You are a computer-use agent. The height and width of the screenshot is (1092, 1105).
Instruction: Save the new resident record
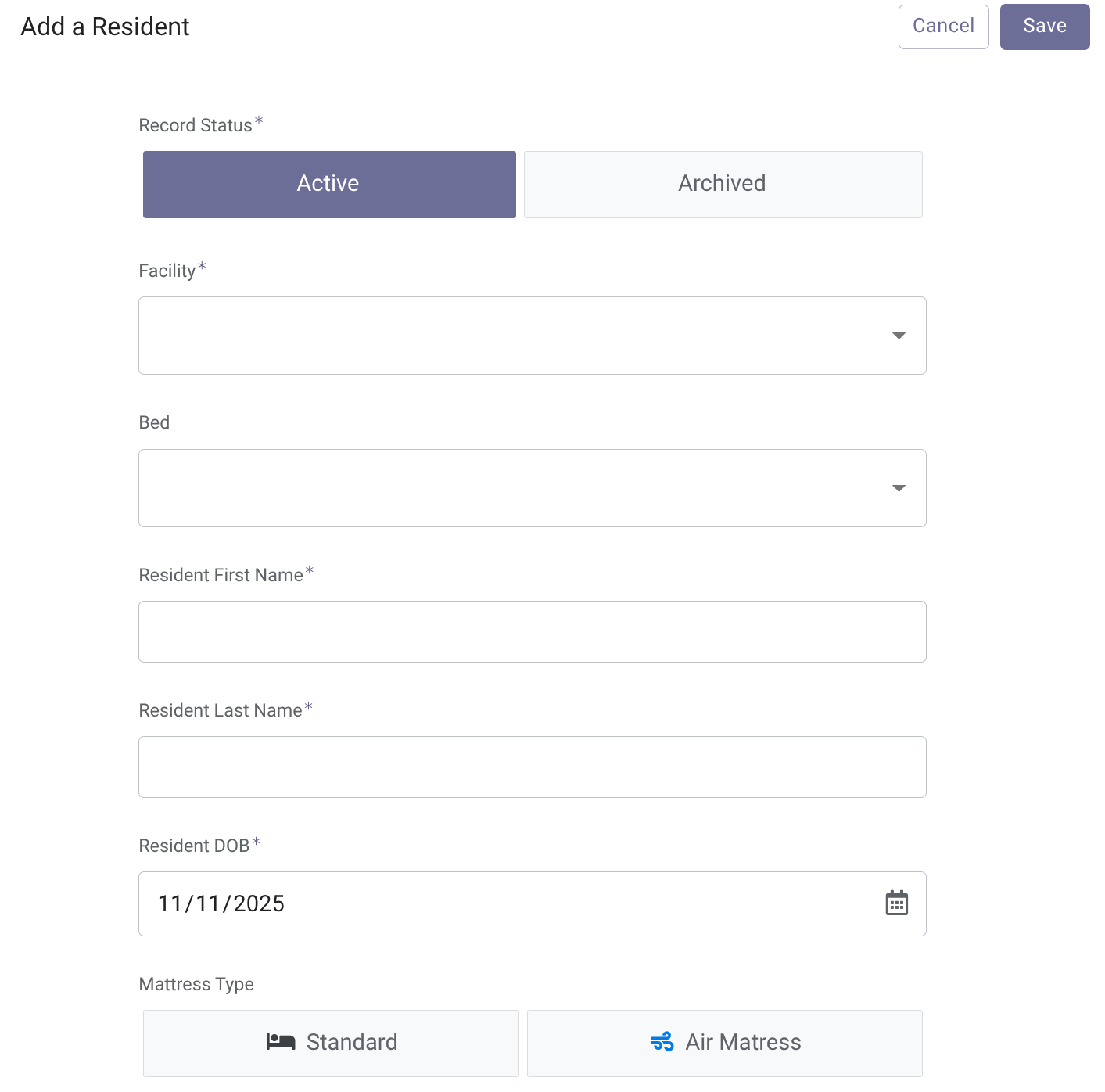[1044, 27]
